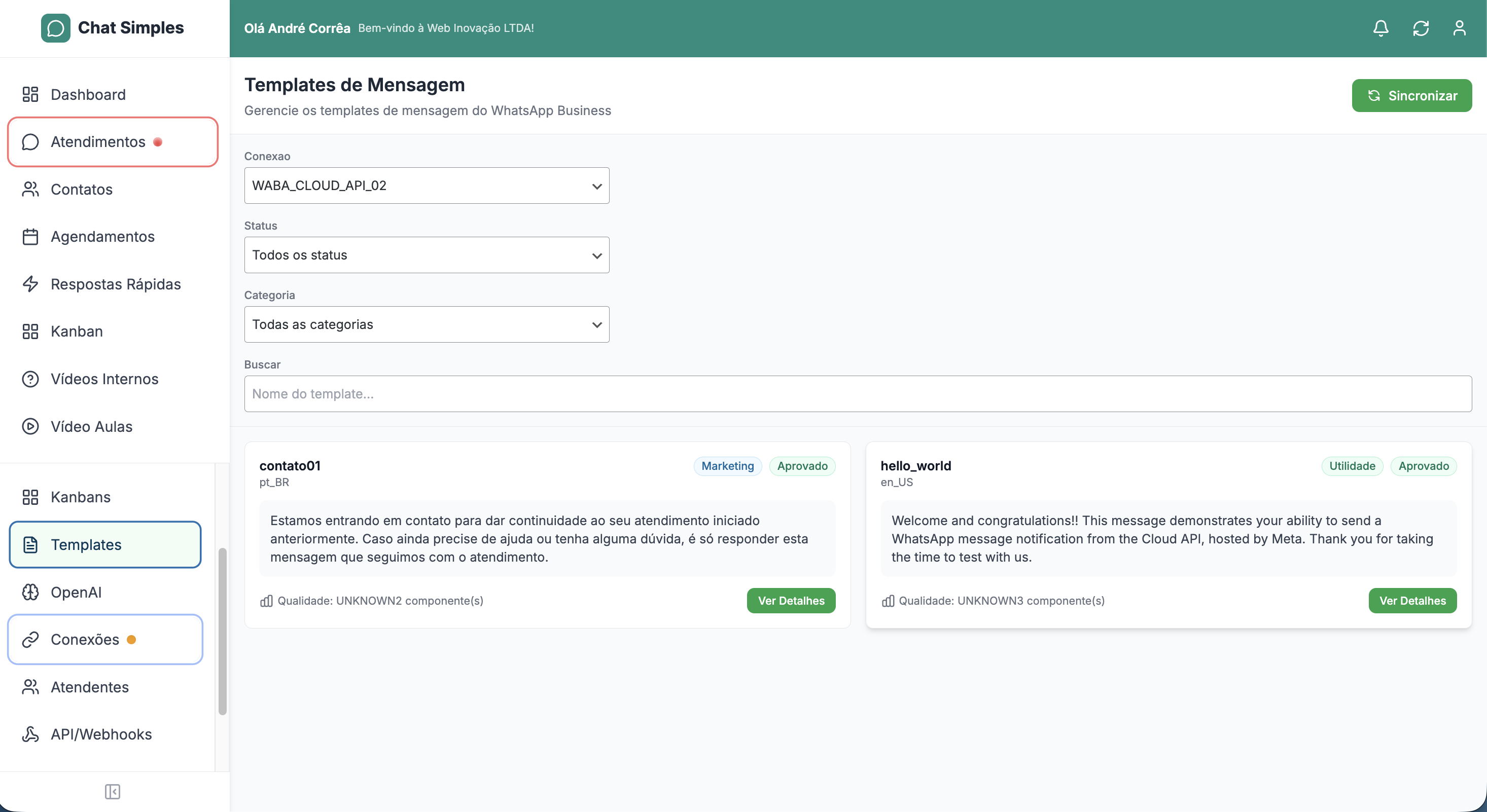Open the Categoria dropdown Todas as categorias

(427, 324)
